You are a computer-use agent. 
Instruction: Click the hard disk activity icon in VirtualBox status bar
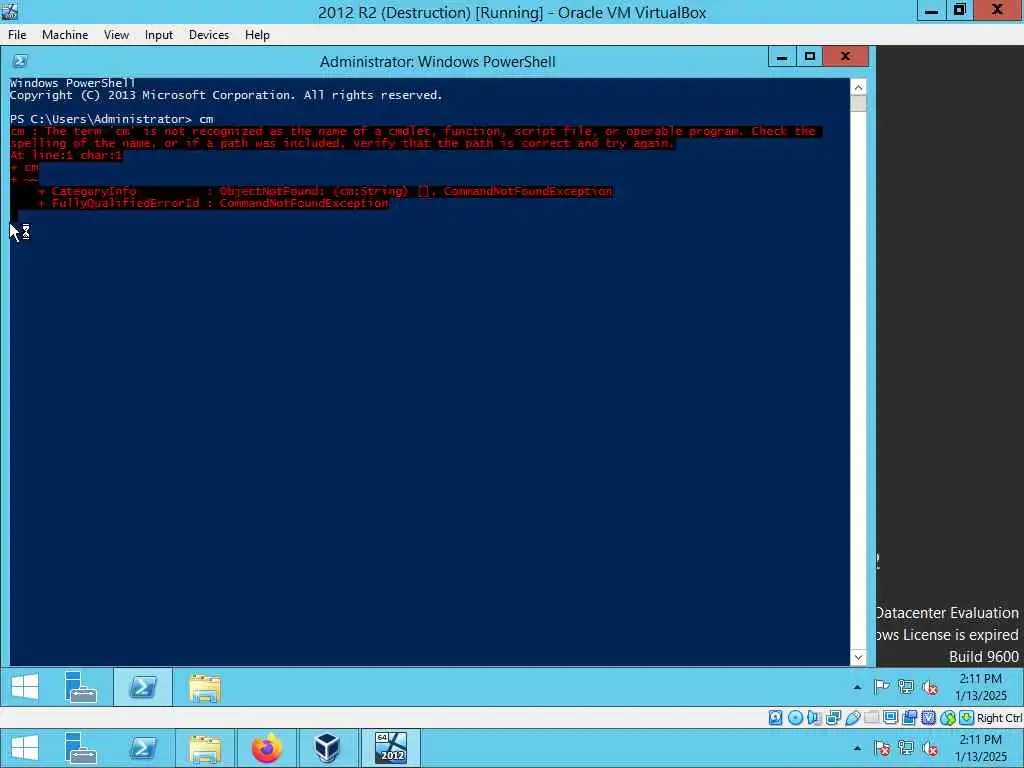click(775, 718)
